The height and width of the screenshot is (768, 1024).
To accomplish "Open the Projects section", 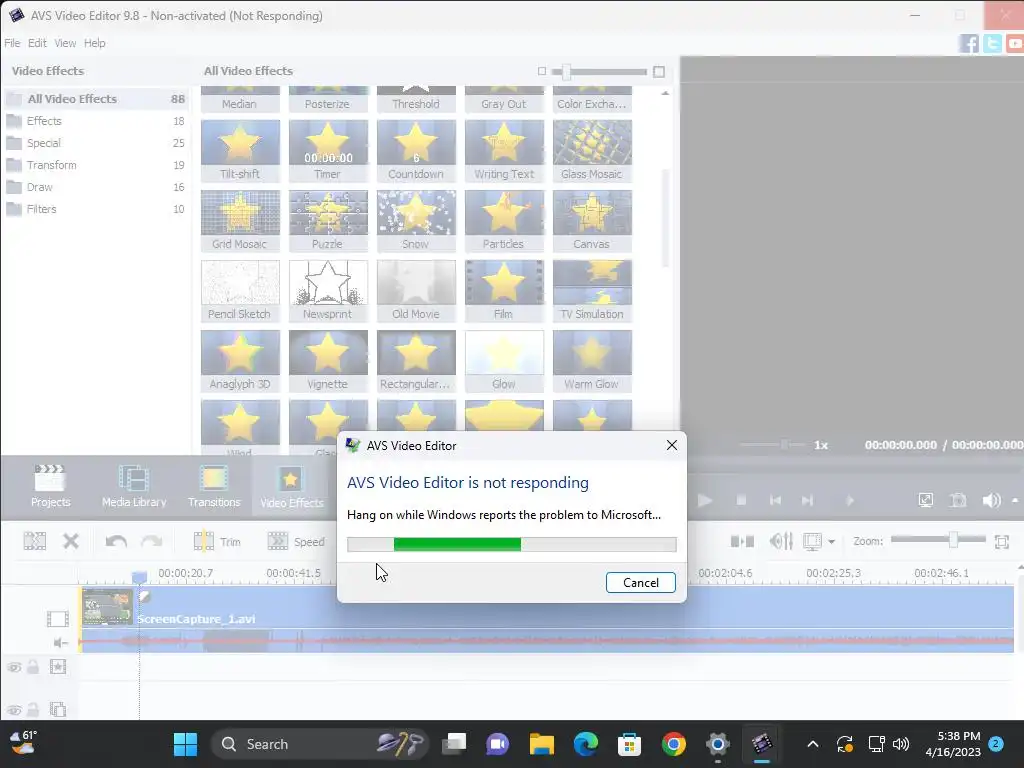I will pyautogui.click(x=50, y=486).
